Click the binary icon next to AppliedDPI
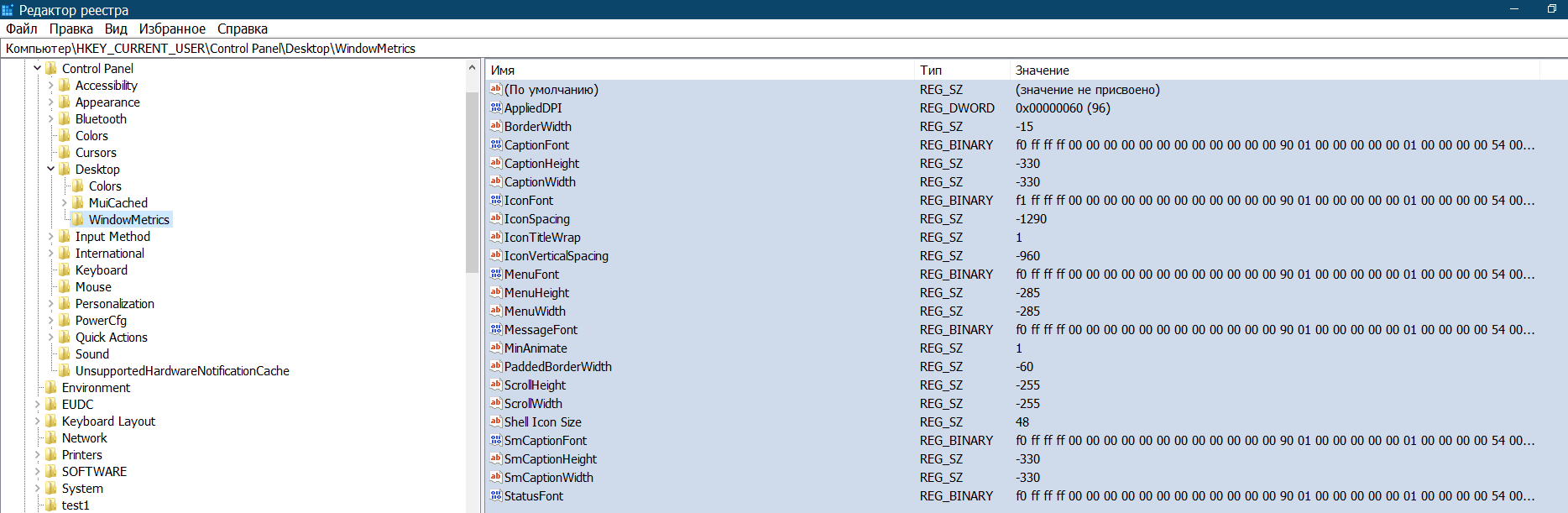 (x=496, y=108)
